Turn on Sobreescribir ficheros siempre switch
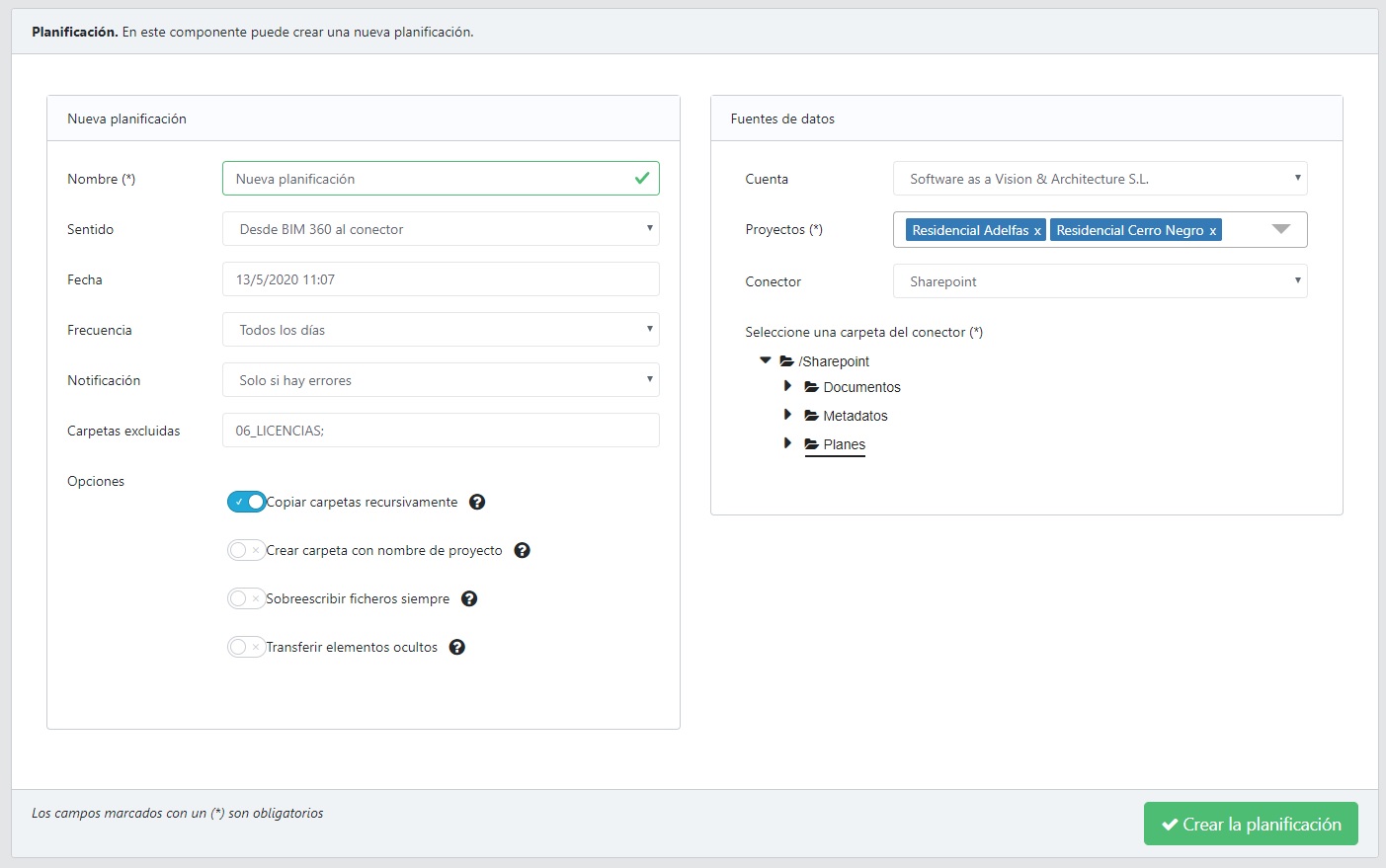The height and width of the screenshot is (868, 1386). 245,598
